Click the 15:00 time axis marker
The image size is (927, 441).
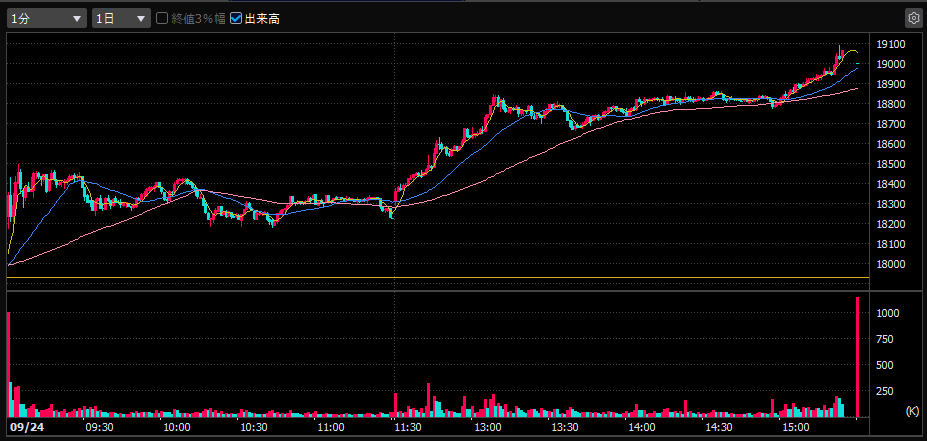[796, 427]
